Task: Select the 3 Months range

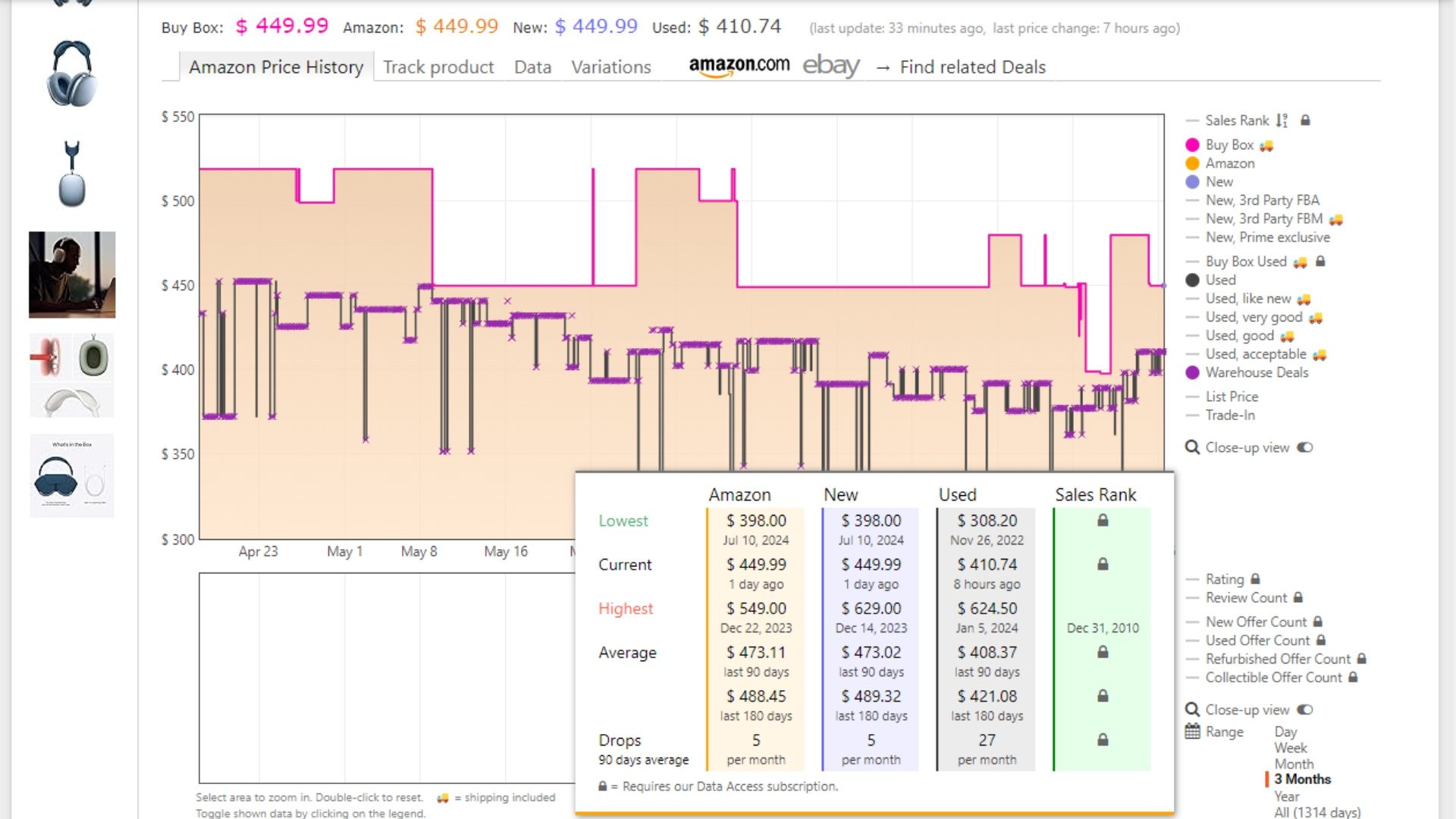Action: click(x=1302, y=779)
